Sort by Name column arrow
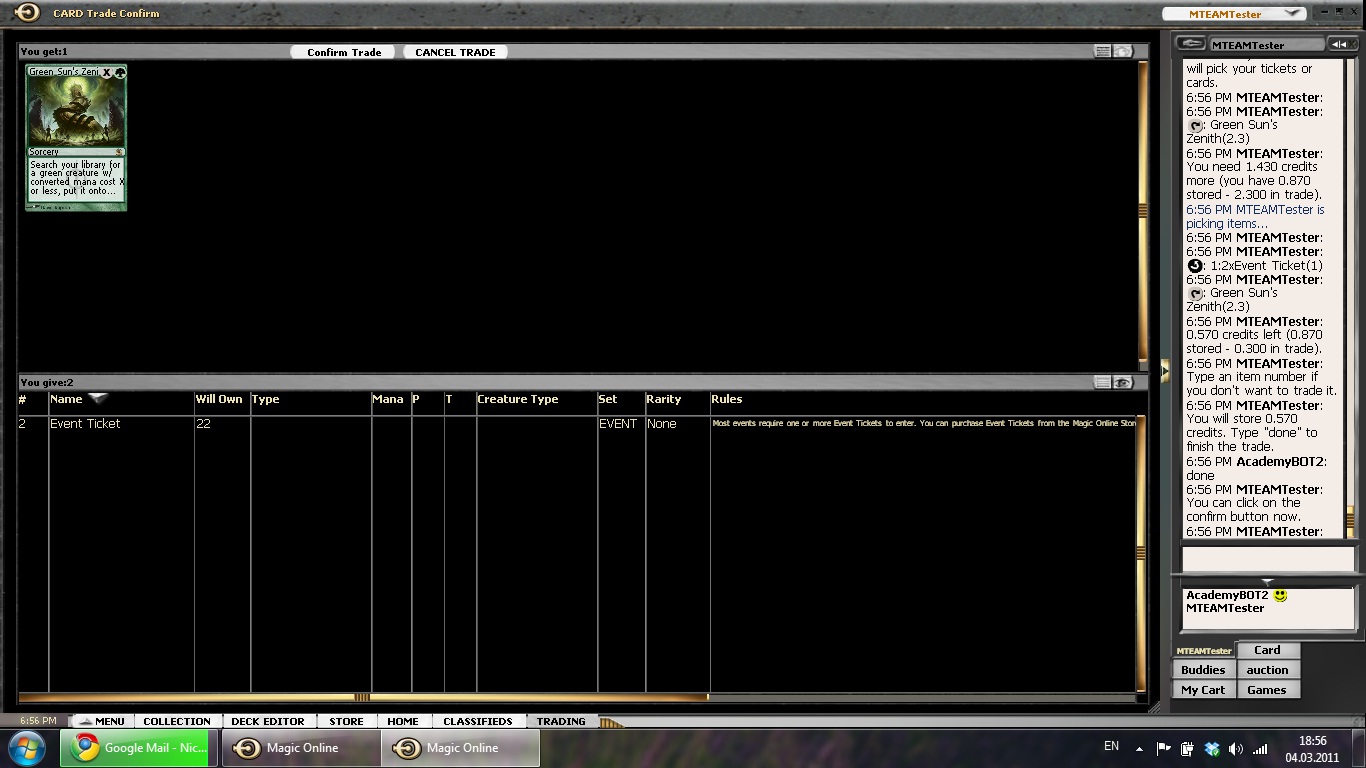Image resolution: width=1366 pixels, height=768 pixels. [98, 398]
